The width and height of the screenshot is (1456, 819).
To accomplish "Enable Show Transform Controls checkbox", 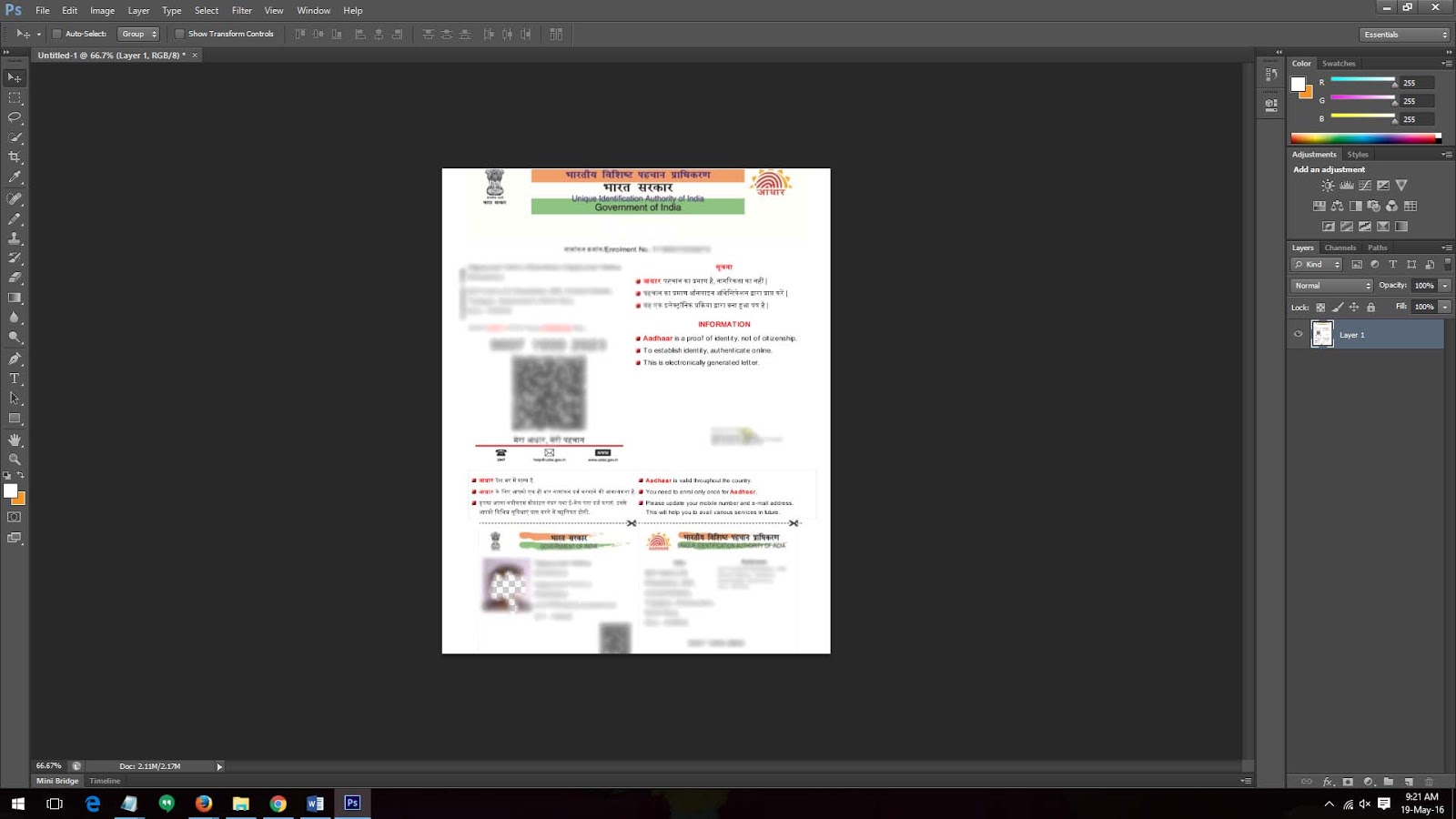I will coord(179,34).
